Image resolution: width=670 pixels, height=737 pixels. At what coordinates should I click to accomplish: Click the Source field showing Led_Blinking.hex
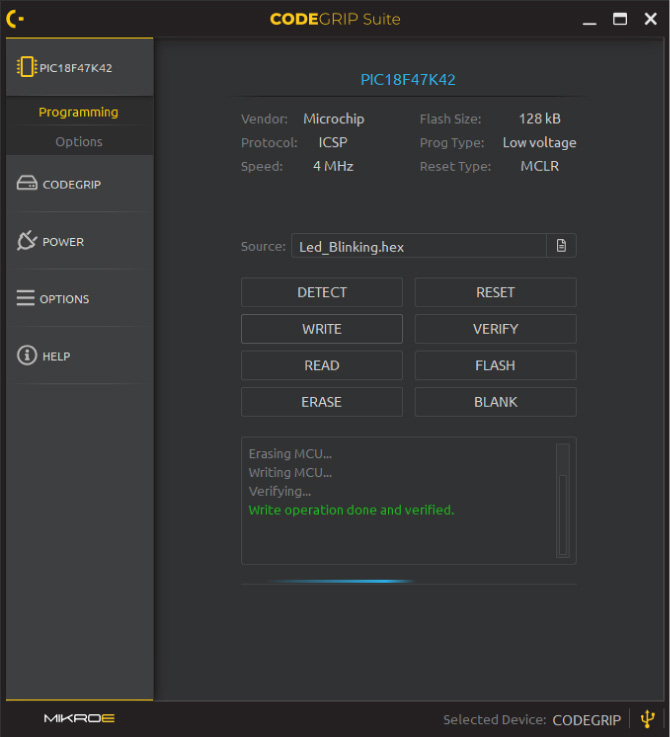[418, 246]
